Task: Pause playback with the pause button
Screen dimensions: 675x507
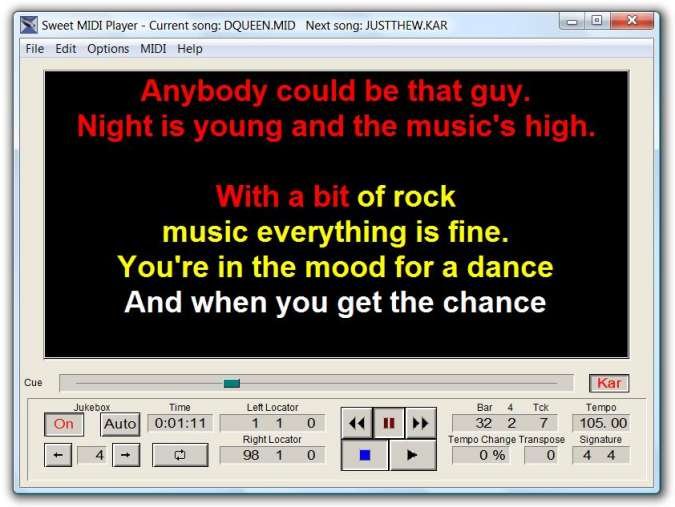Action: click(389, 423)
